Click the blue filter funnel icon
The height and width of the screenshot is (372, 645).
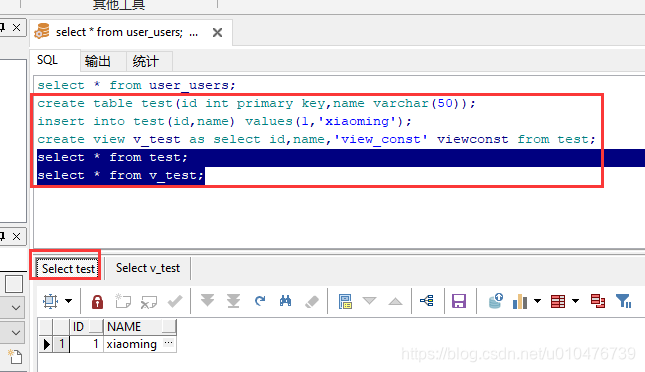(624, 301)
